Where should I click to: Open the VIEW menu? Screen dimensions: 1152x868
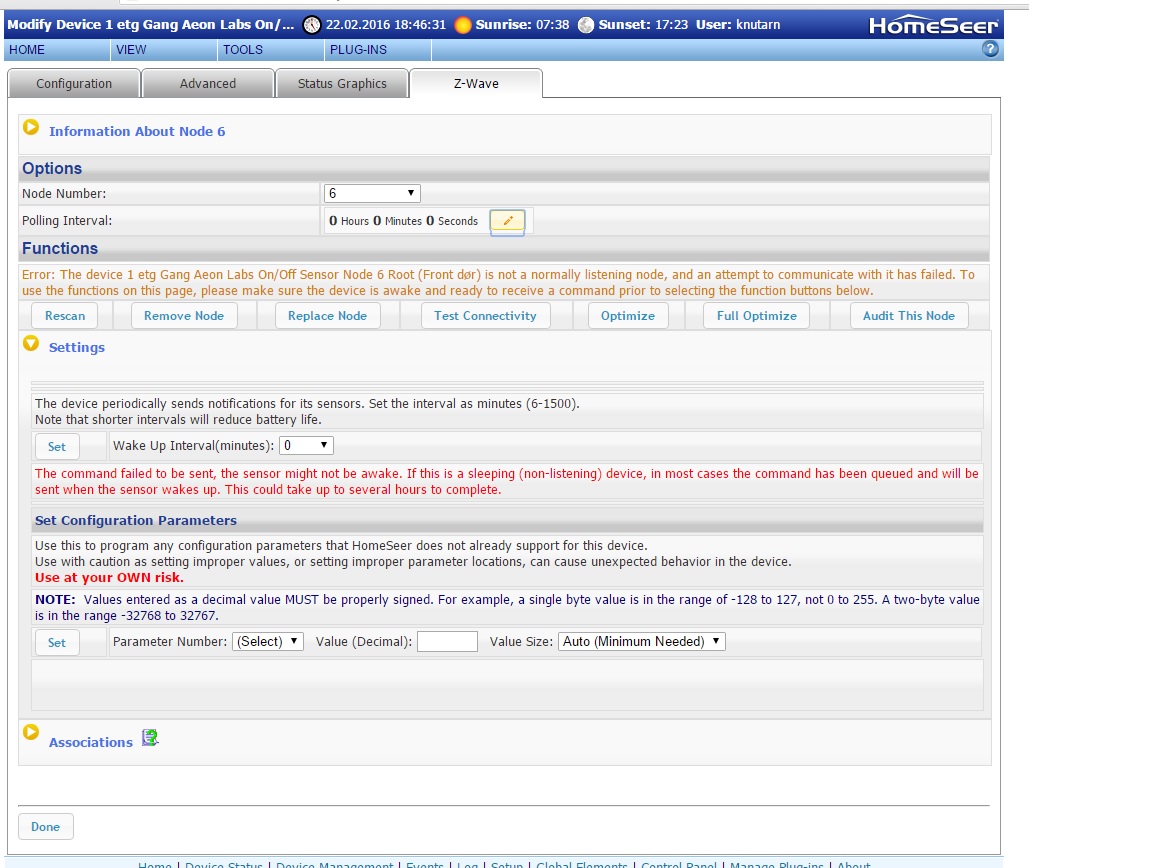(132, 49)
